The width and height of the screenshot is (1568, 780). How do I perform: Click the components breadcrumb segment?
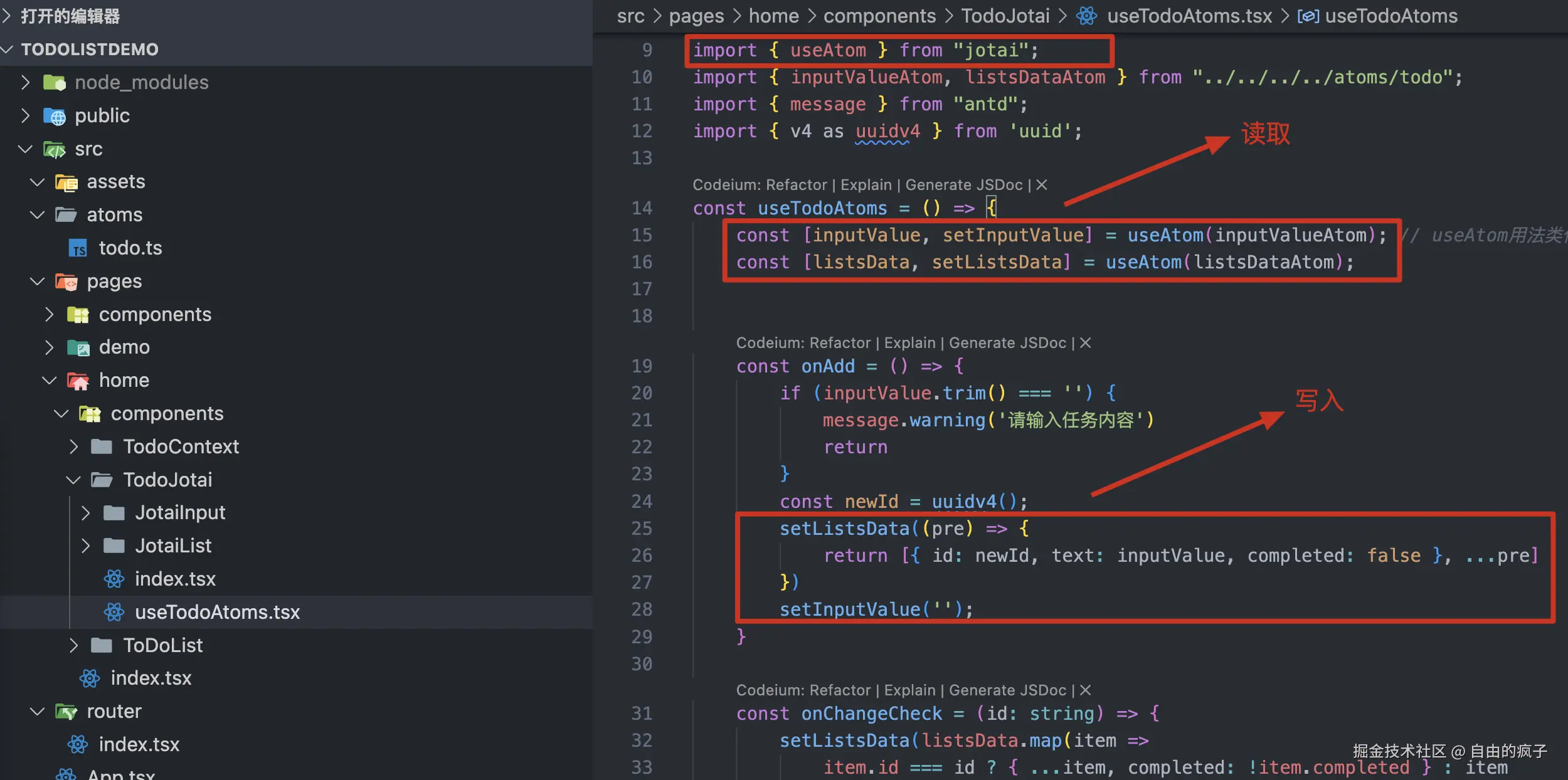click(879, 16)
